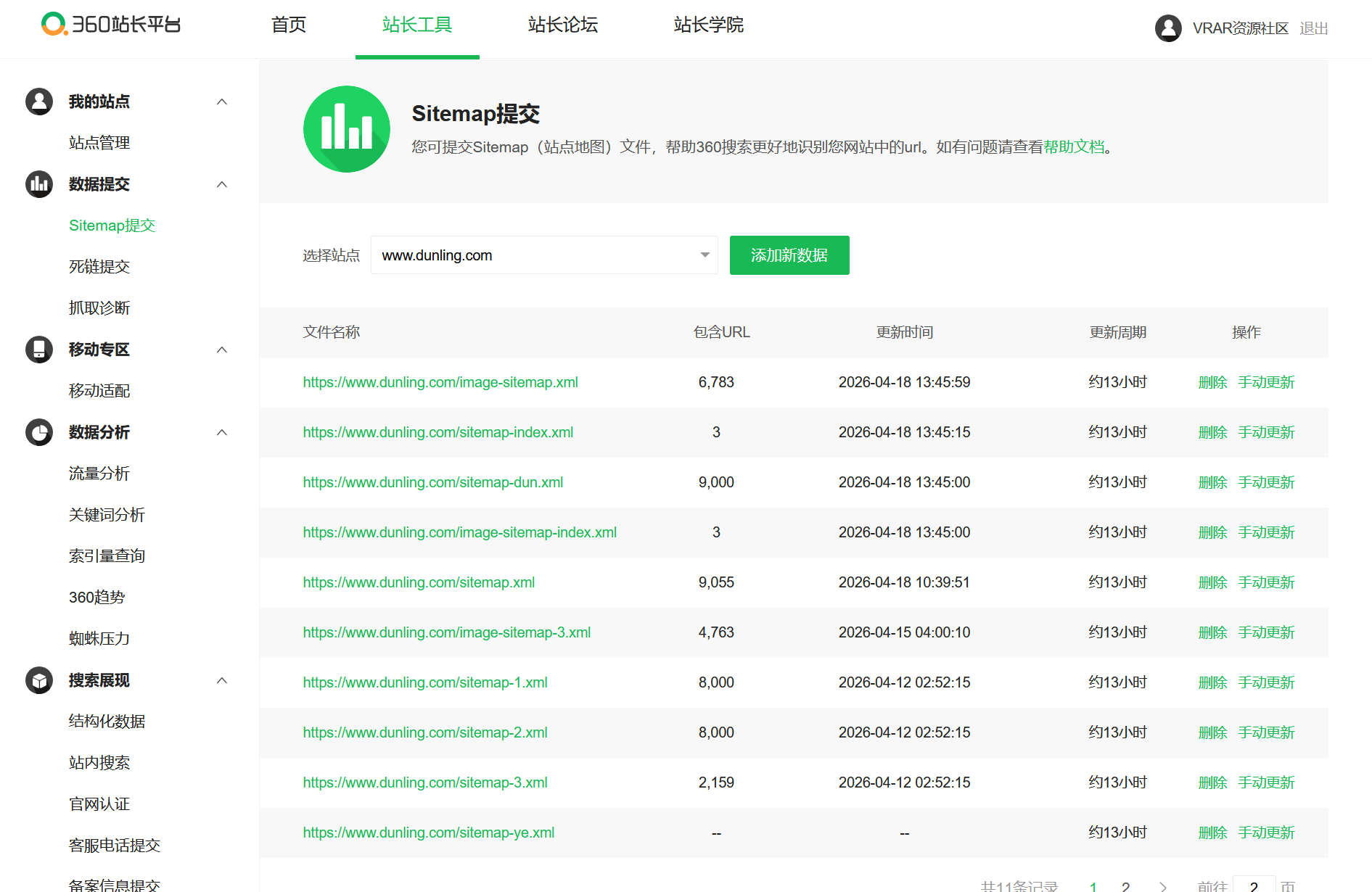Click the user avatar icon beside VRAR资源社区

1168,28
